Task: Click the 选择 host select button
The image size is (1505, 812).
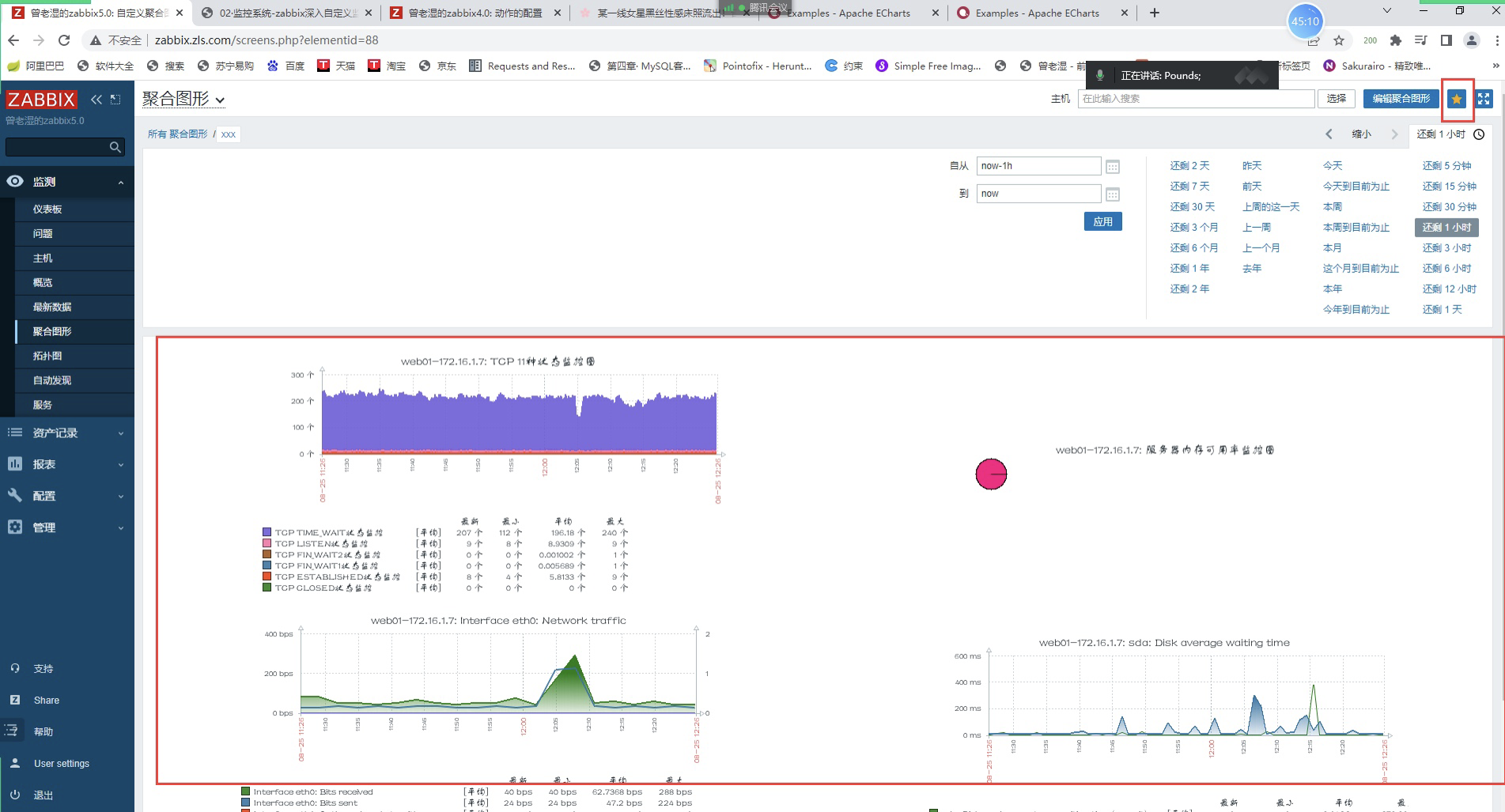Action: point(1336,99)
